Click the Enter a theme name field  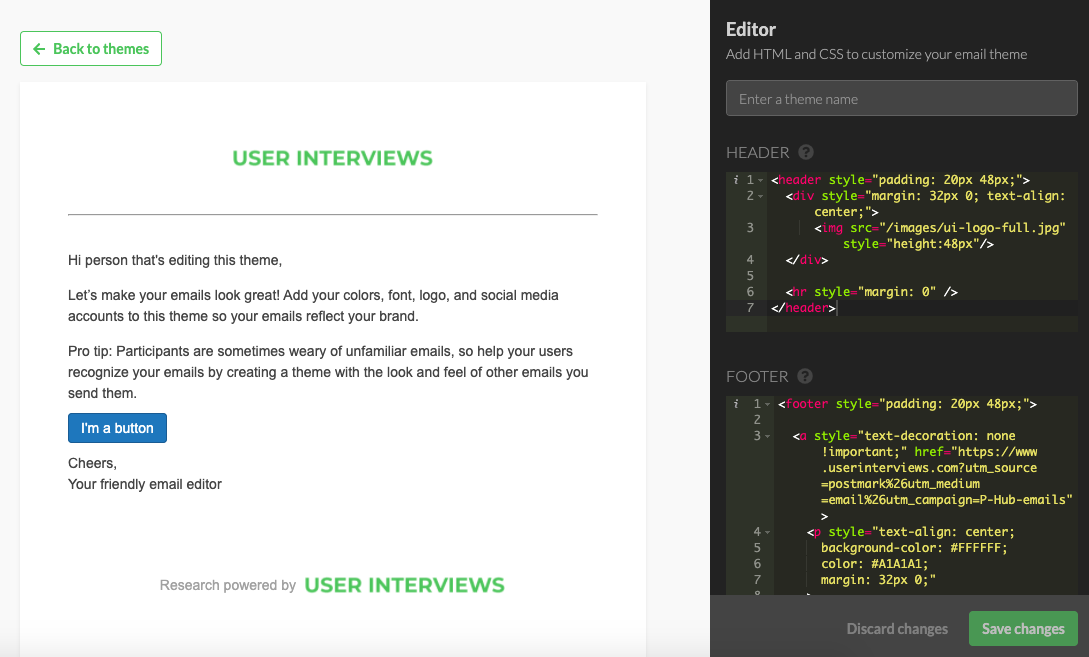(900, 98)
